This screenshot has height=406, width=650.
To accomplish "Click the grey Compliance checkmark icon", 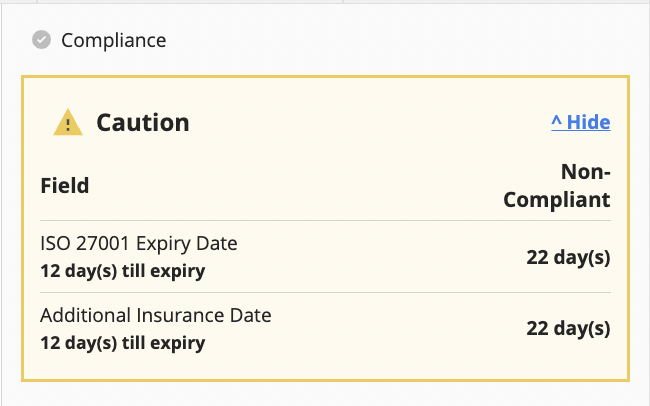I will pos(41,40).
